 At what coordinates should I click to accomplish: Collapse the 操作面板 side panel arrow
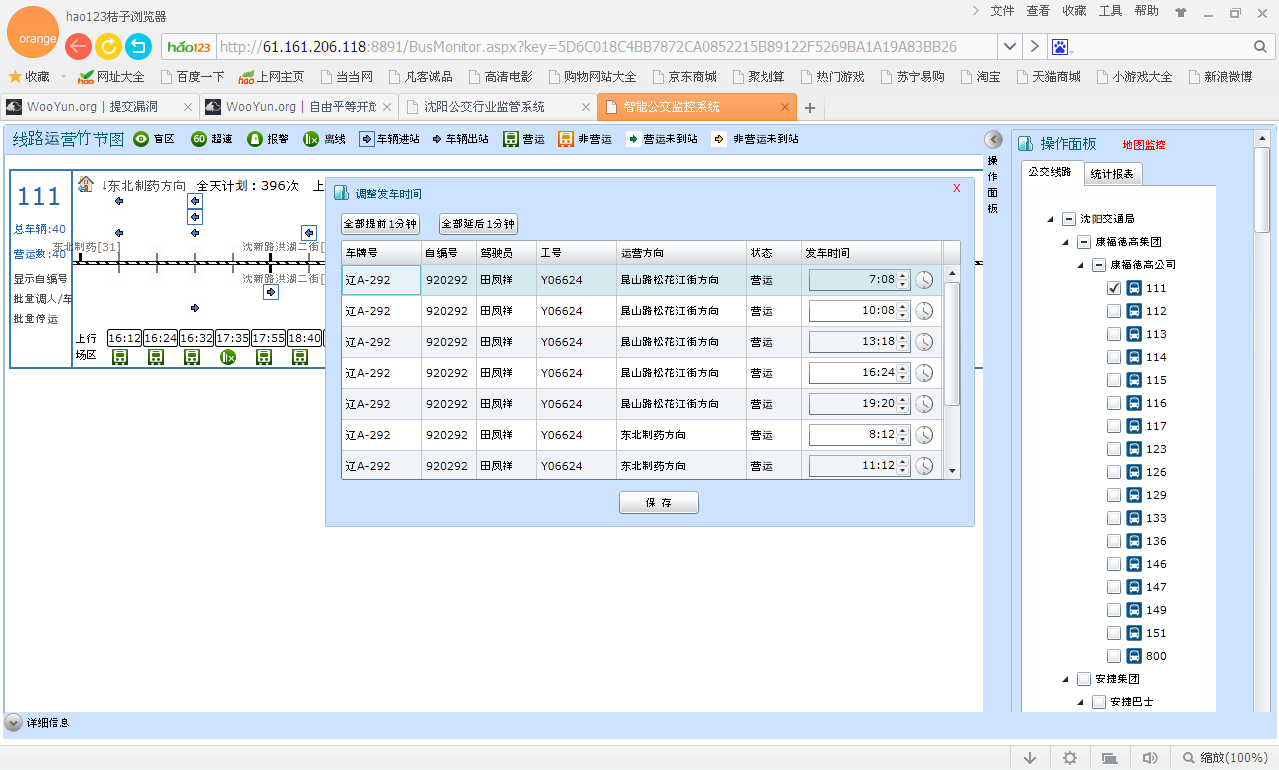click(x=993, y=140)
